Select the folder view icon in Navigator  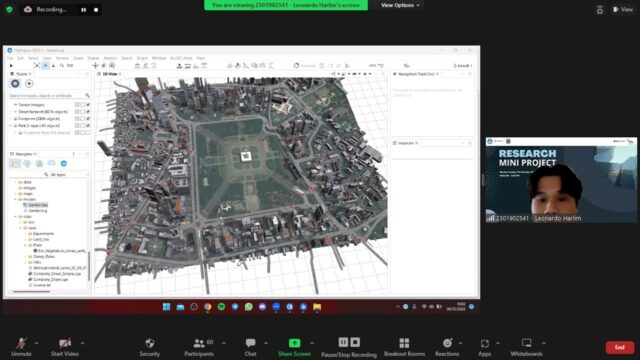click(15, 164)
